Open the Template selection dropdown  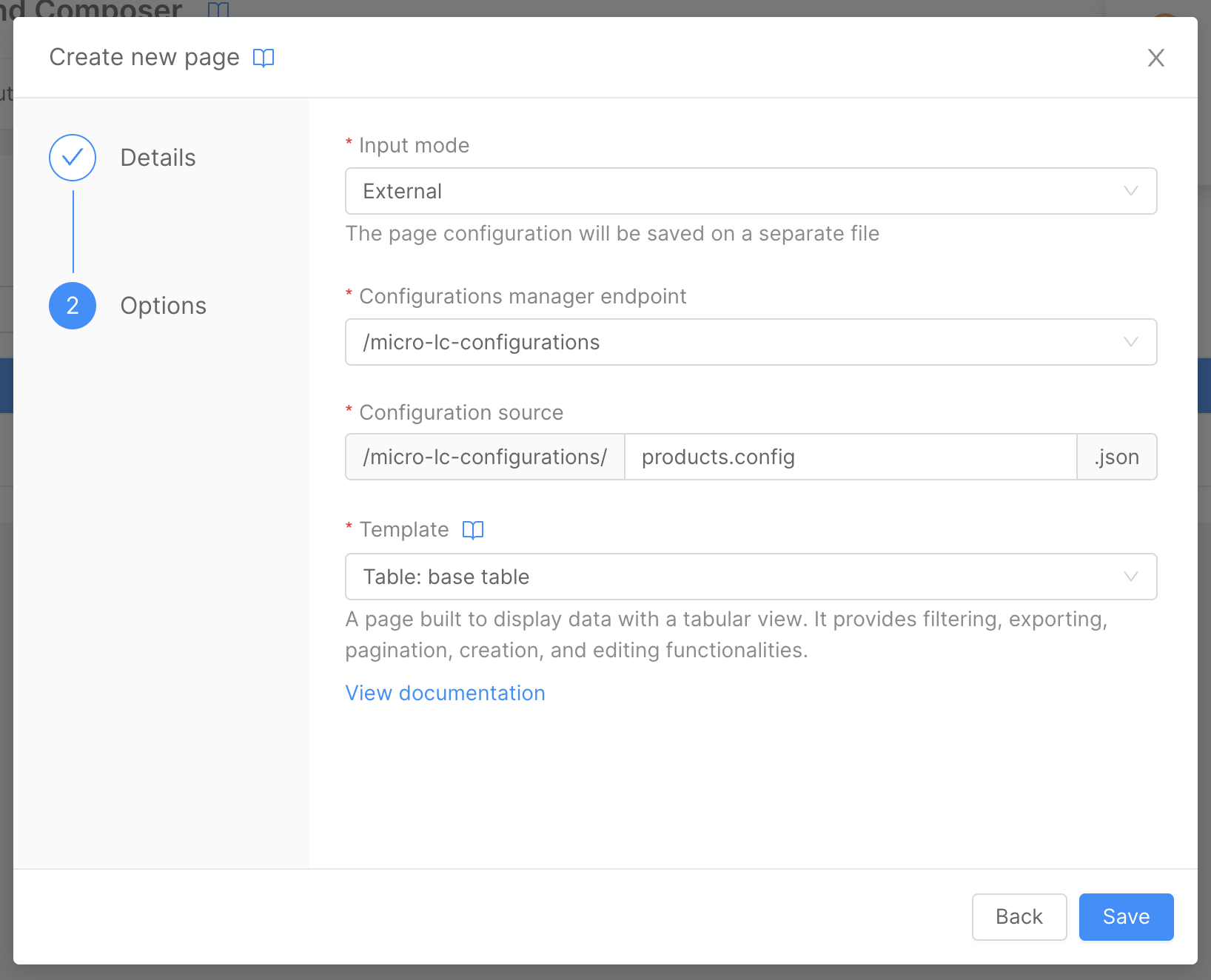[751, 577]
